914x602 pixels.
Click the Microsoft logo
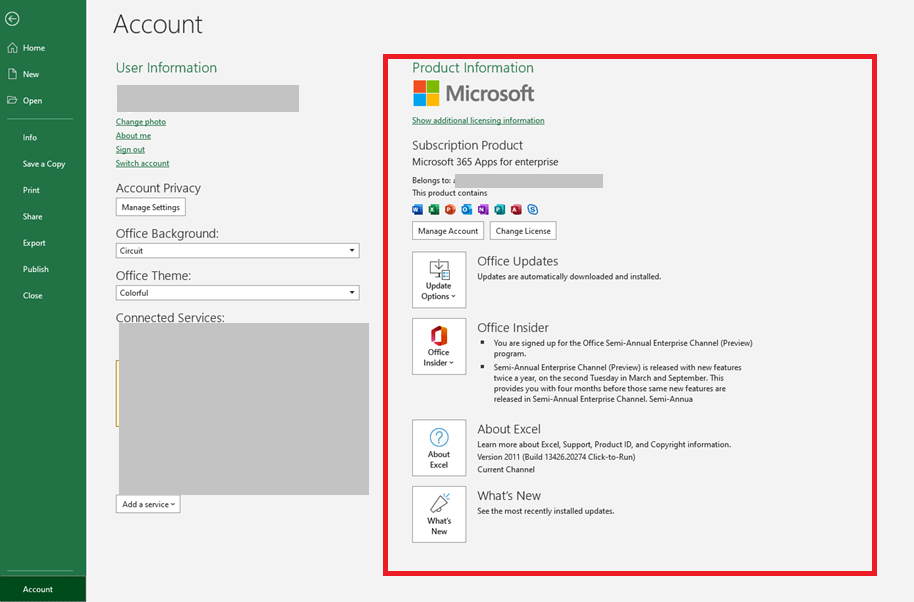pyautogui.click(x=473, y=93)
